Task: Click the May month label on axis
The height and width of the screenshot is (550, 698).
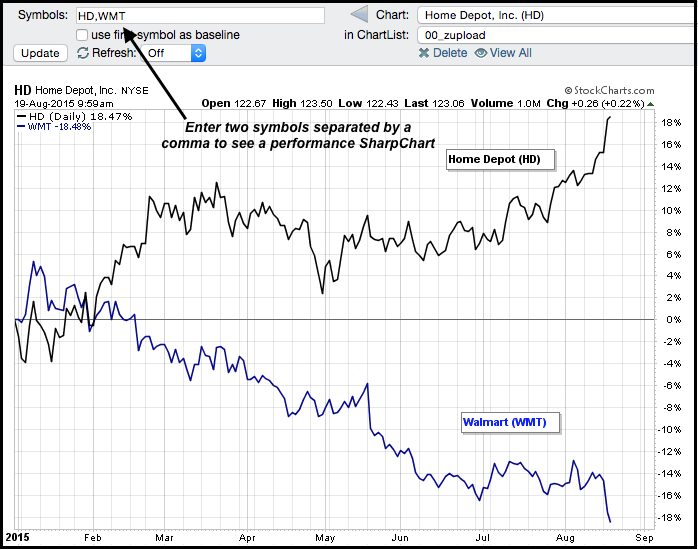Action: 325,538
